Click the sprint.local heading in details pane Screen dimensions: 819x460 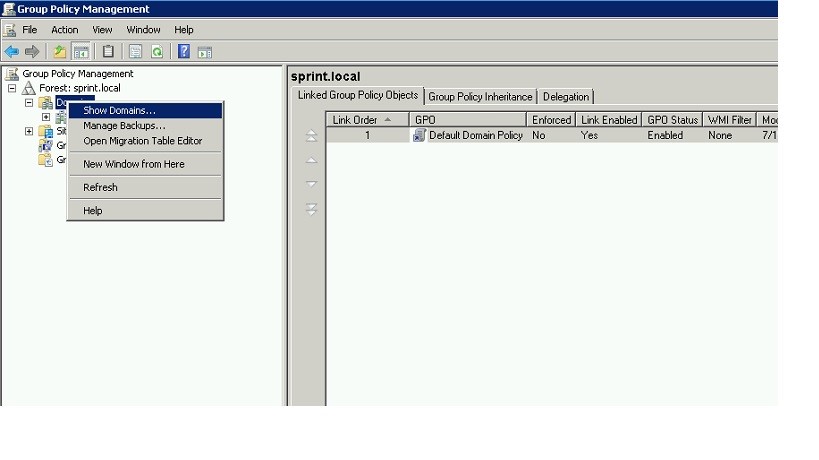pyautogui.click(x=325, y=77)
